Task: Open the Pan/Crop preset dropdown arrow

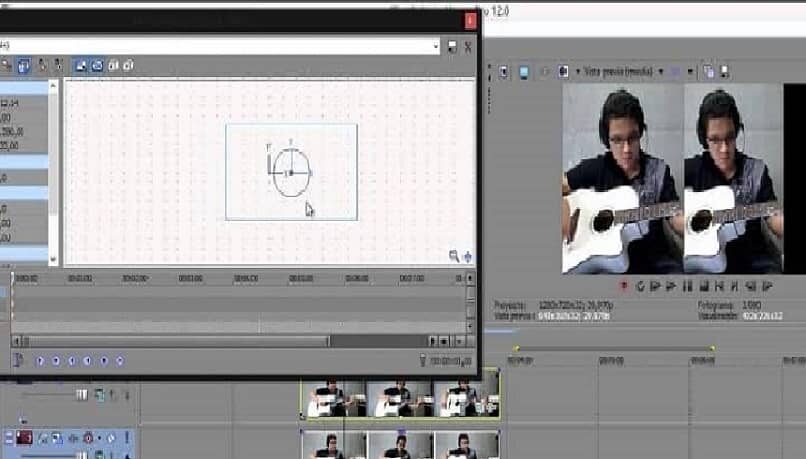Action: pyautogui.click(x=436, y=46)
